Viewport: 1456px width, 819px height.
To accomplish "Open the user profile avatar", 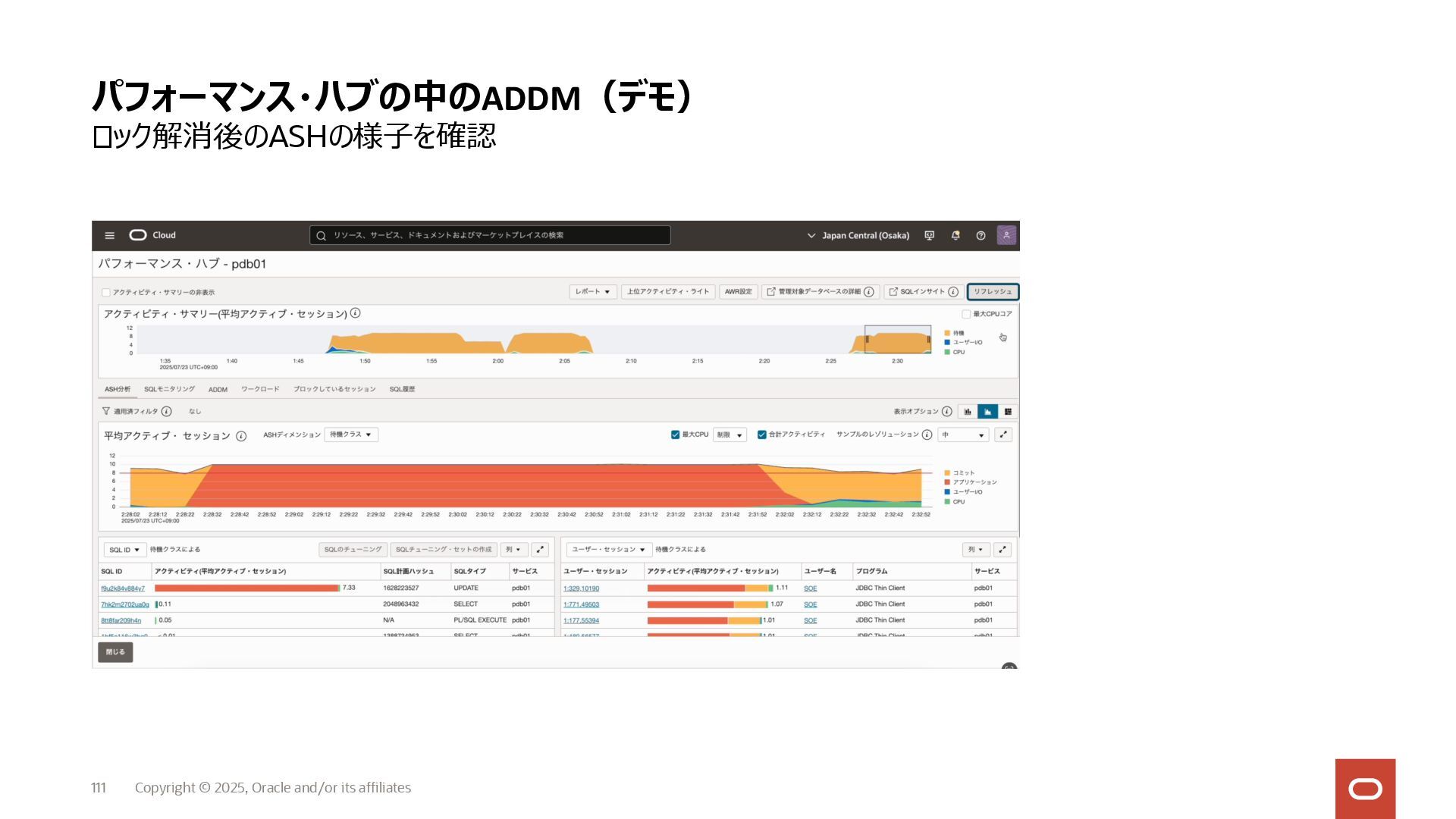I will pos(1006,235).
